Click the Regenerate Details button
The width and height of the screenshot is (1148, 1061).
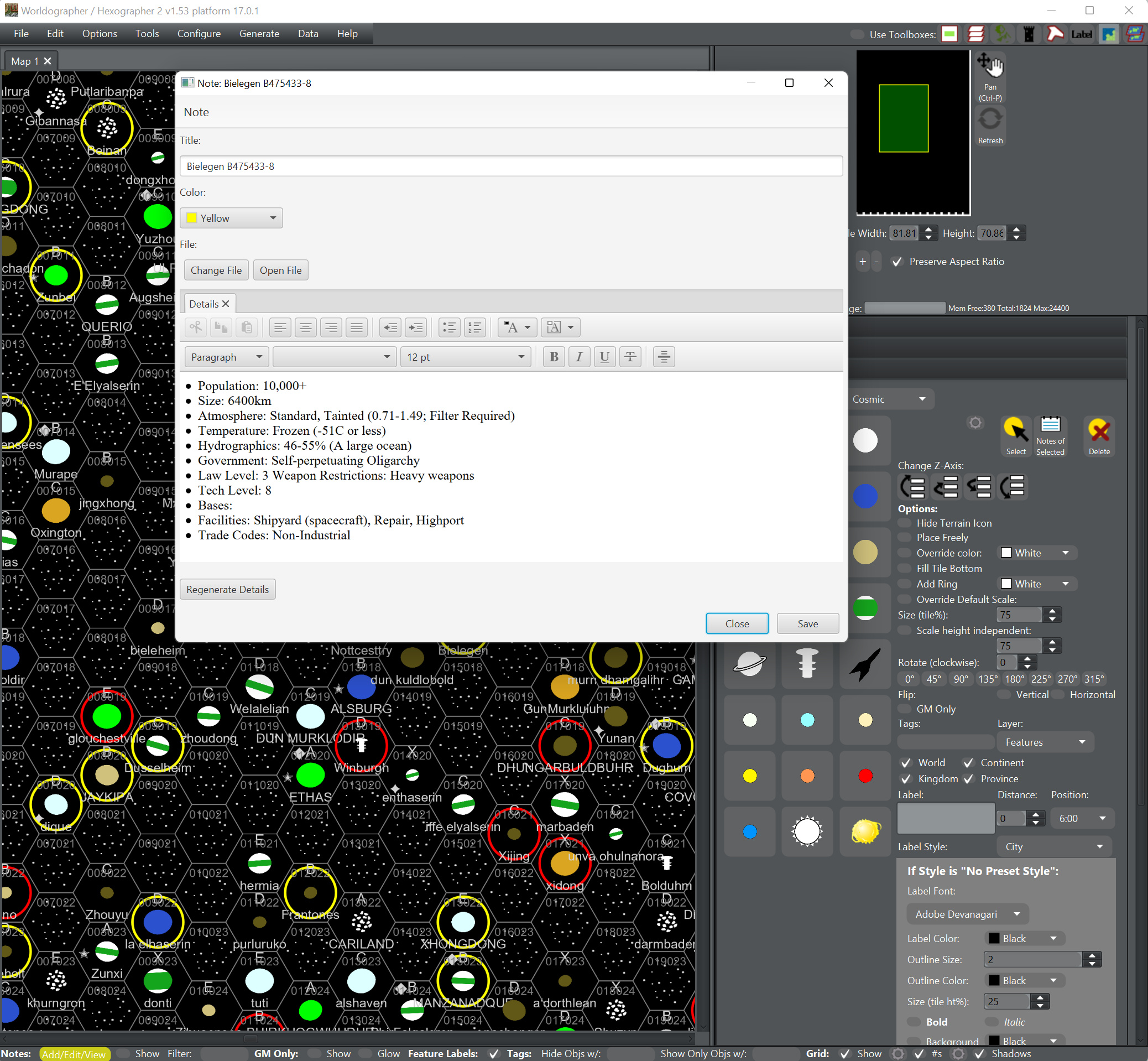pos(228,588)
